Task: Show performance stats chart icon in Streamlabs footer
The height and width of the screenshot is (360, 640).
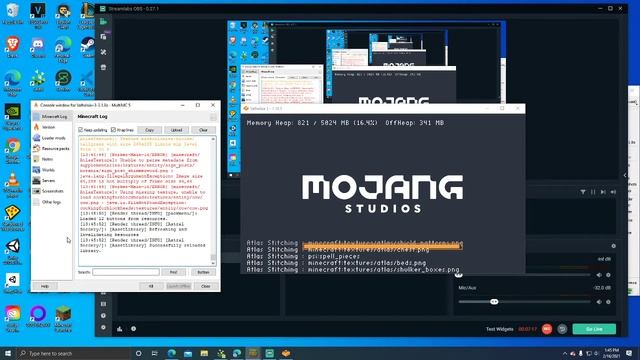Action: click(120, 329)
